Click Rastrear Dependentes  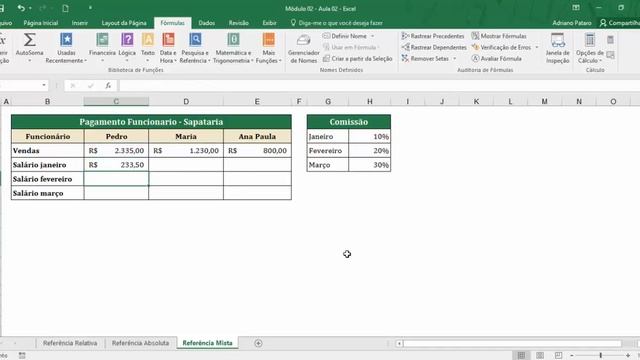click(x=434, y=47)
